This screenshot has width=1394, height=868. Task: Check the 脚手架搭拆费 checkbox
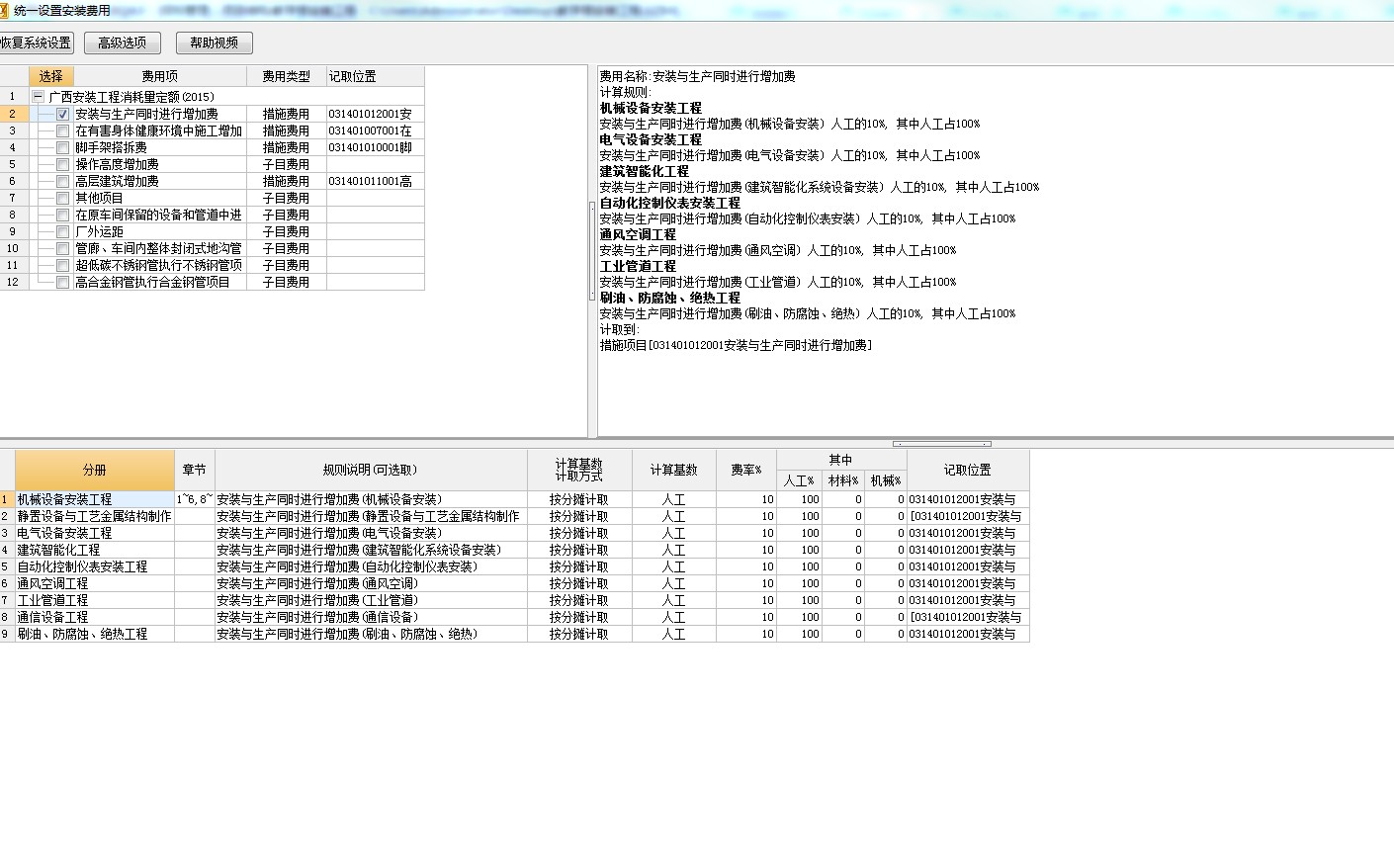point(63,147)
